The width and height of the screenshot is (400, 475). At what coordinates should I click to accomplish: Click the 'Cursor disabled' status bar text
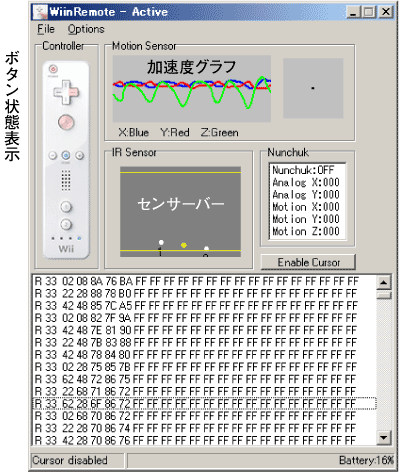[70, 461]
